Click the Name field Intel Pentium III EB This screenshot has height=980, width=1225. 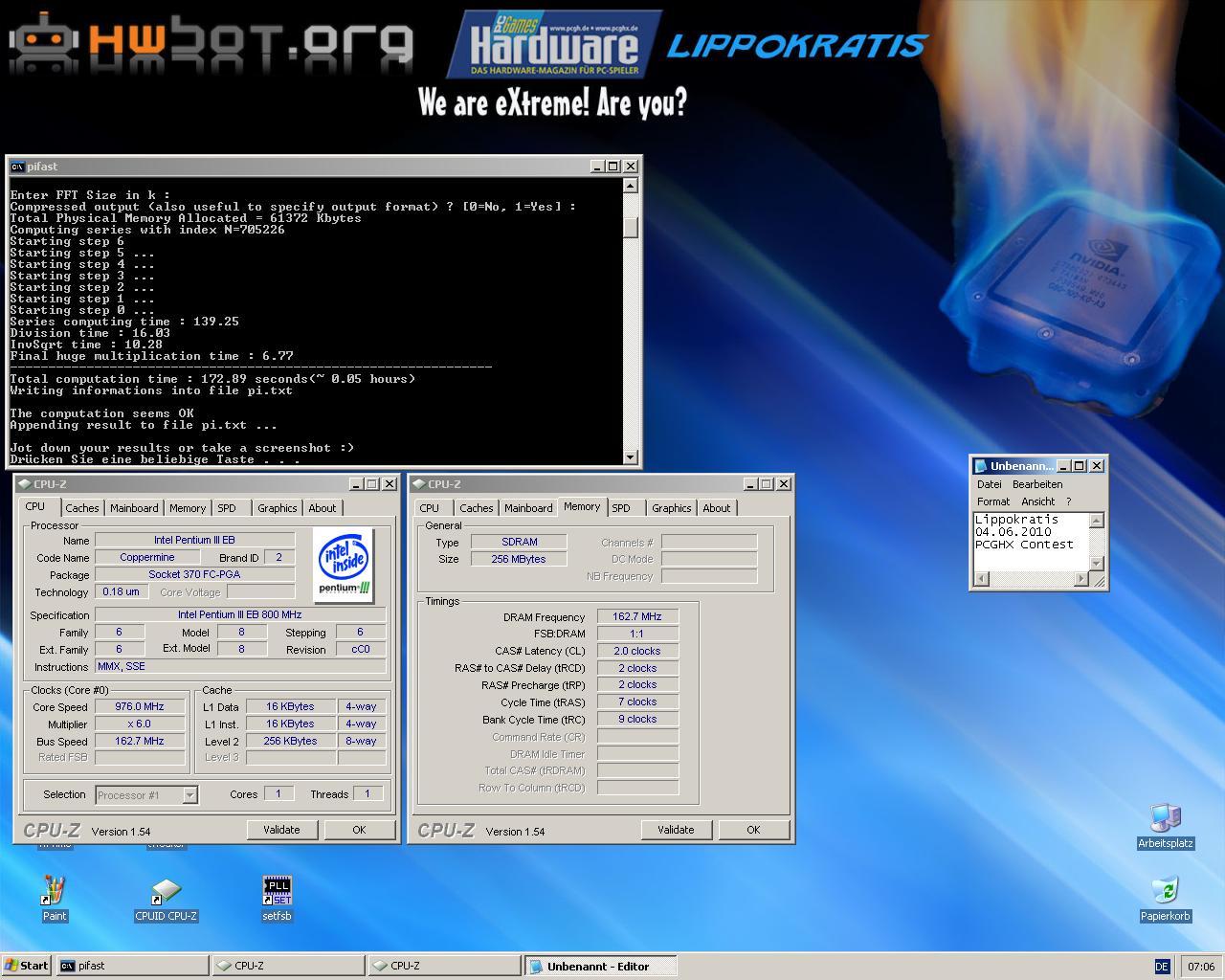(194, 540)
